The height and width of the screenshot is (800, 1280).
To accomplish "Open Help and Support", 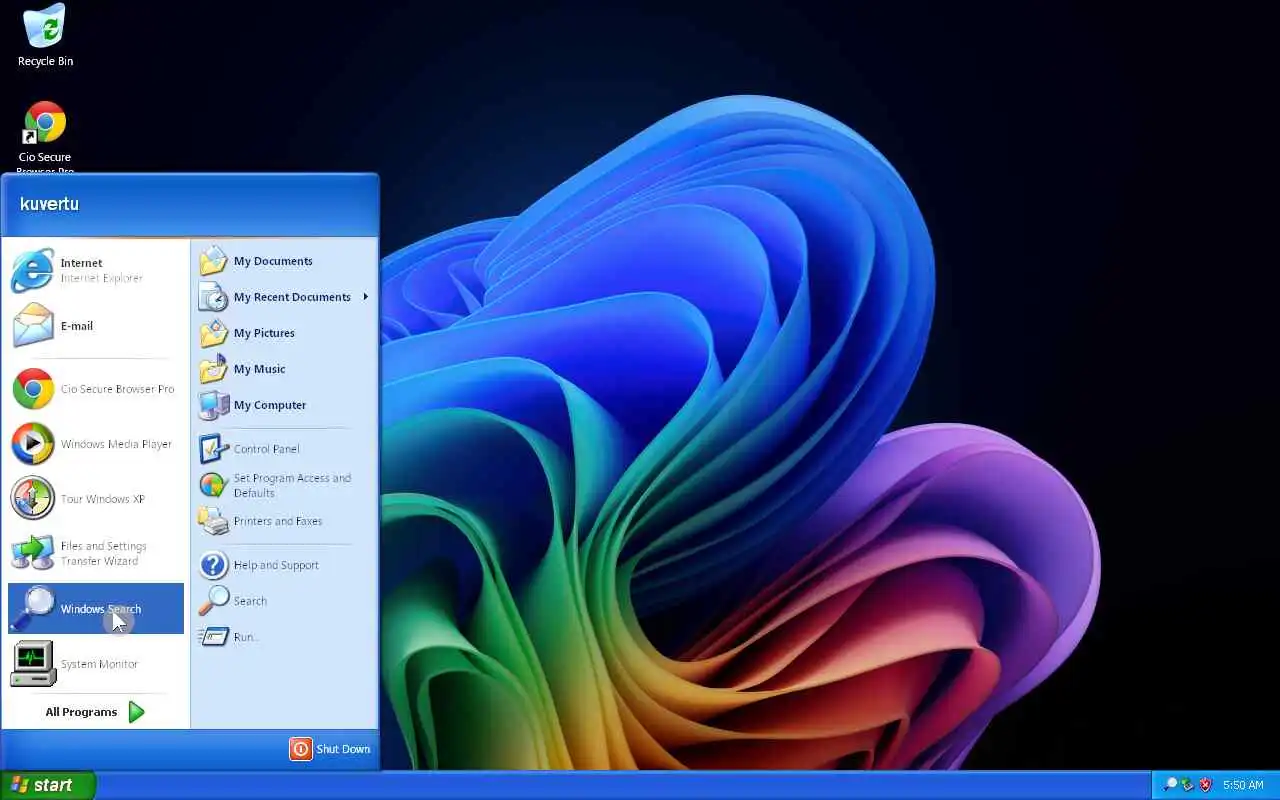I will [x=285, y=565].
